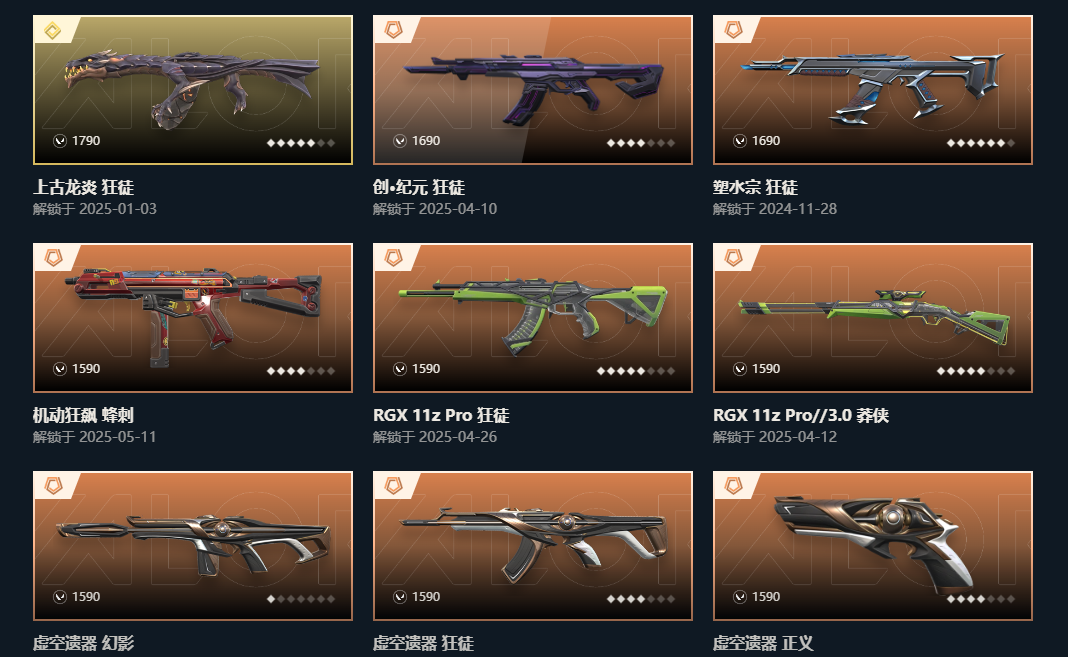Viewport: 1068px width, 657px height.
Task: Click the RGX 11z Pro 狂徒 title
Action: (441, 415)
